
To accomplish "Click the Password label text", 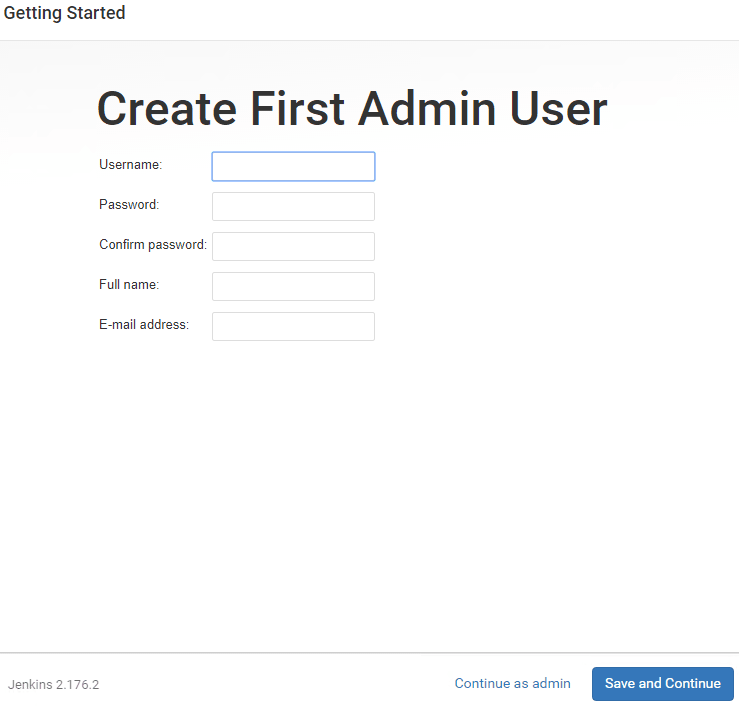I will point(129,204).
